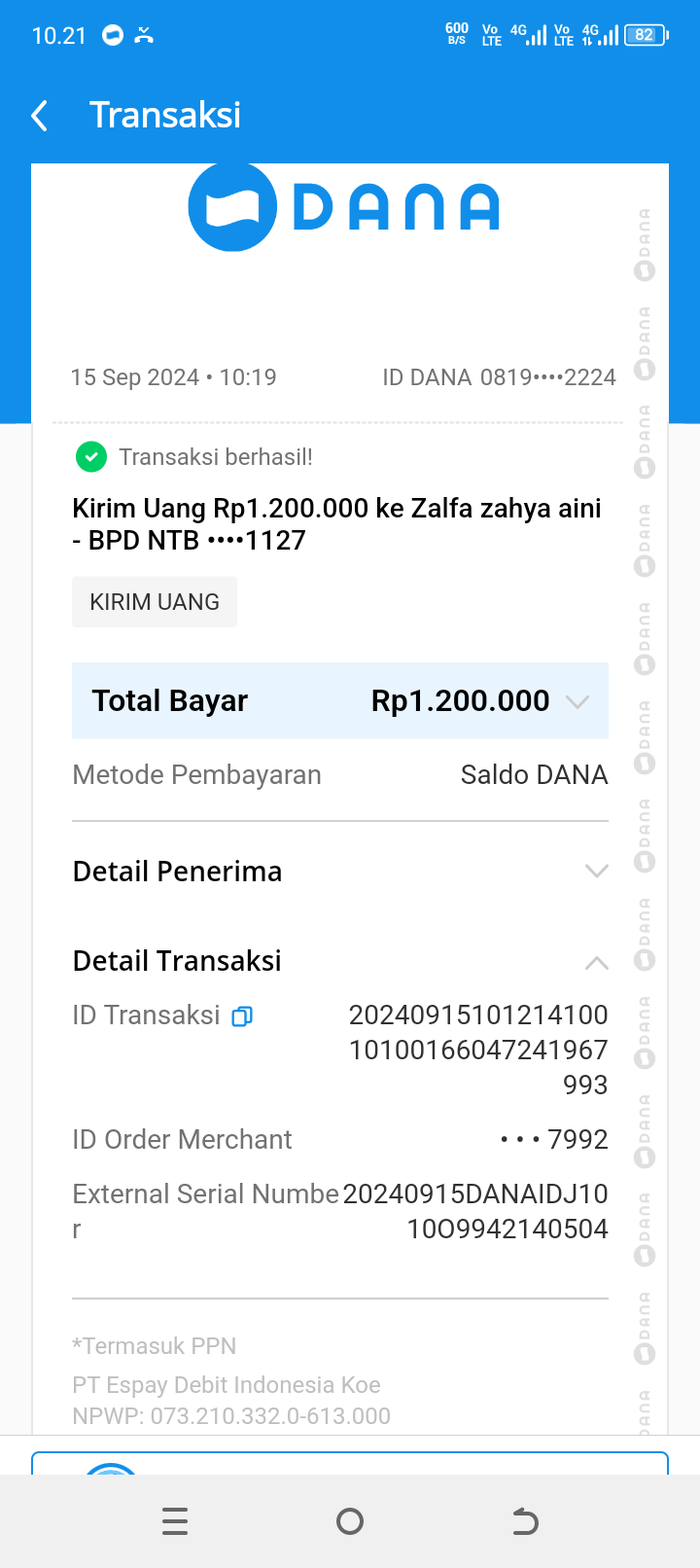
Task: Tap the masked ID DANA phone number
Action: pos(547,377)
